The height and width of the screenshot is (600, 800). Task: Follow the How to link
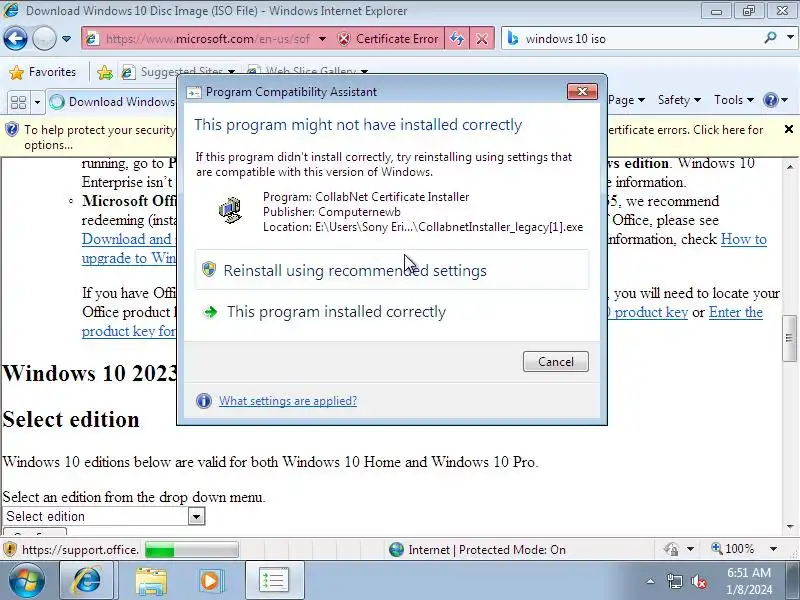(x=743, y=239)
